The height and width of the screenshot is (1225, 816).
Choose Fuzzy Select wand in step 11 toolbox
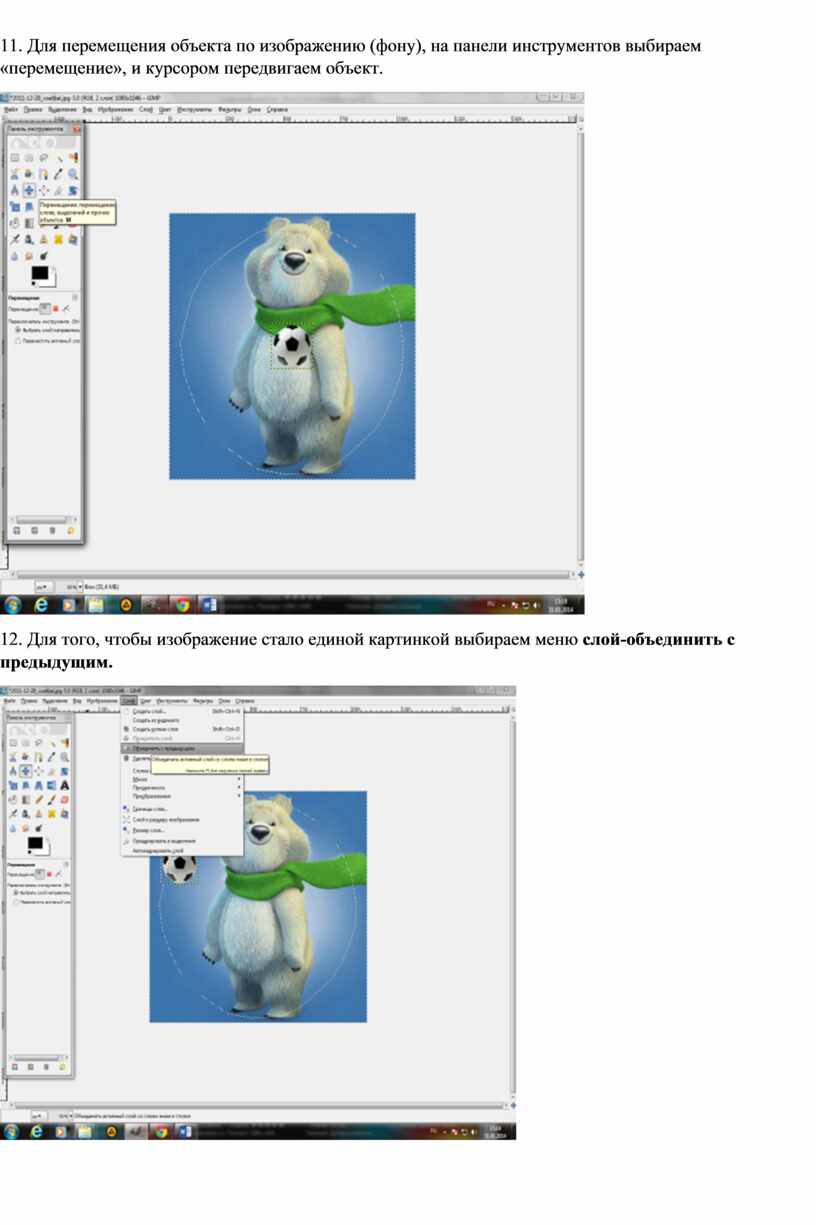tap(58, 157)
